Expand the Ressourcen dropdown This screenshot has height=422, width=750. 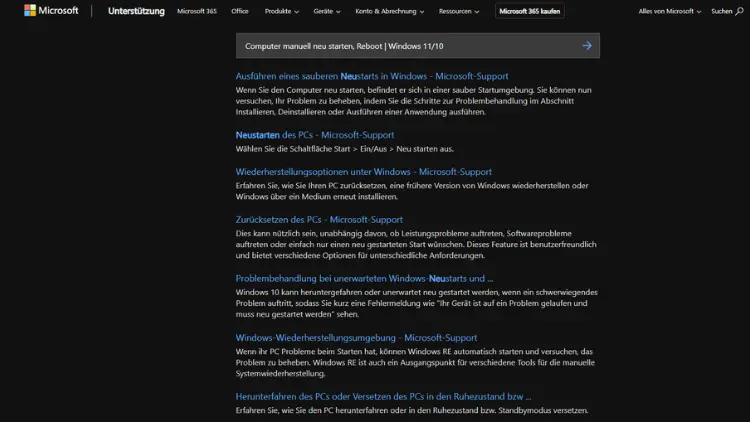[x=459, y=11]
